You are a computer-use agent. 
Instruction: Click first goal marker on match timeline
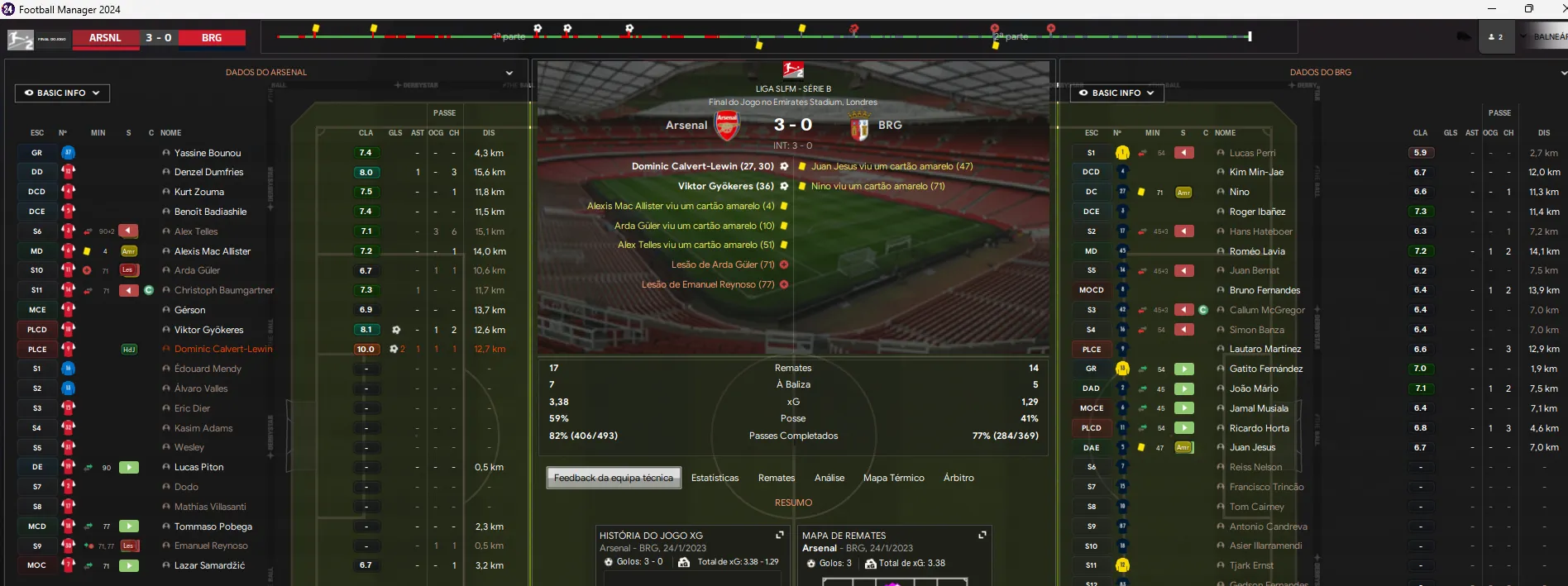coord(538,29)
